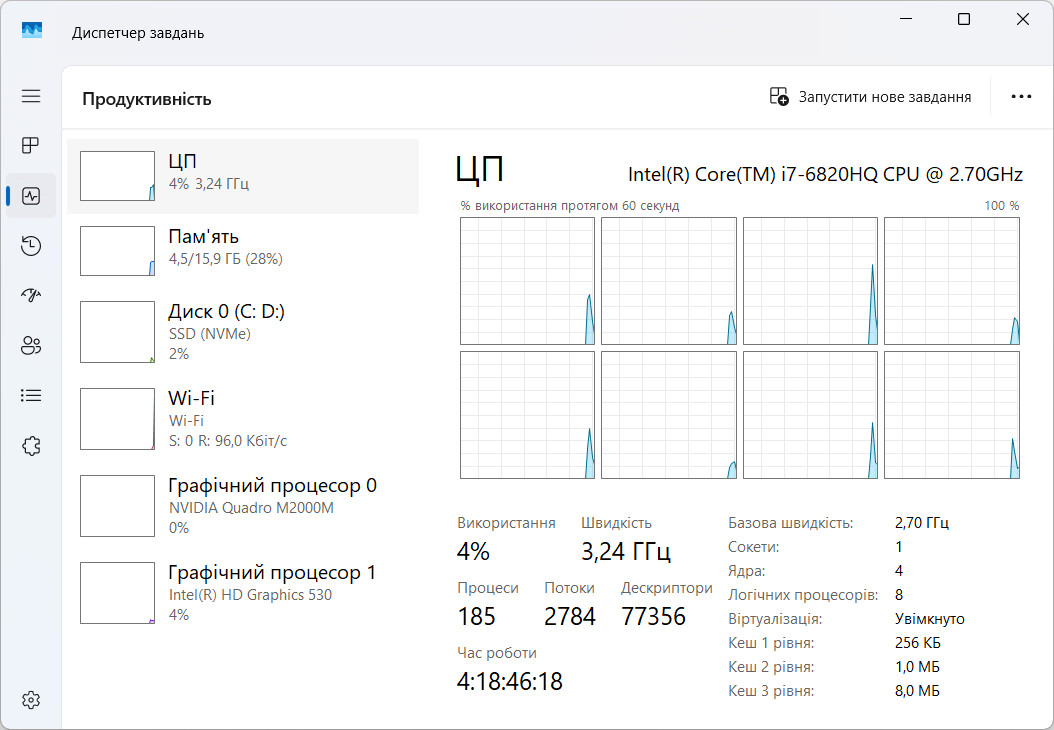
Task: Click the 100 % graph scale label
Action: coord(1002,206)
